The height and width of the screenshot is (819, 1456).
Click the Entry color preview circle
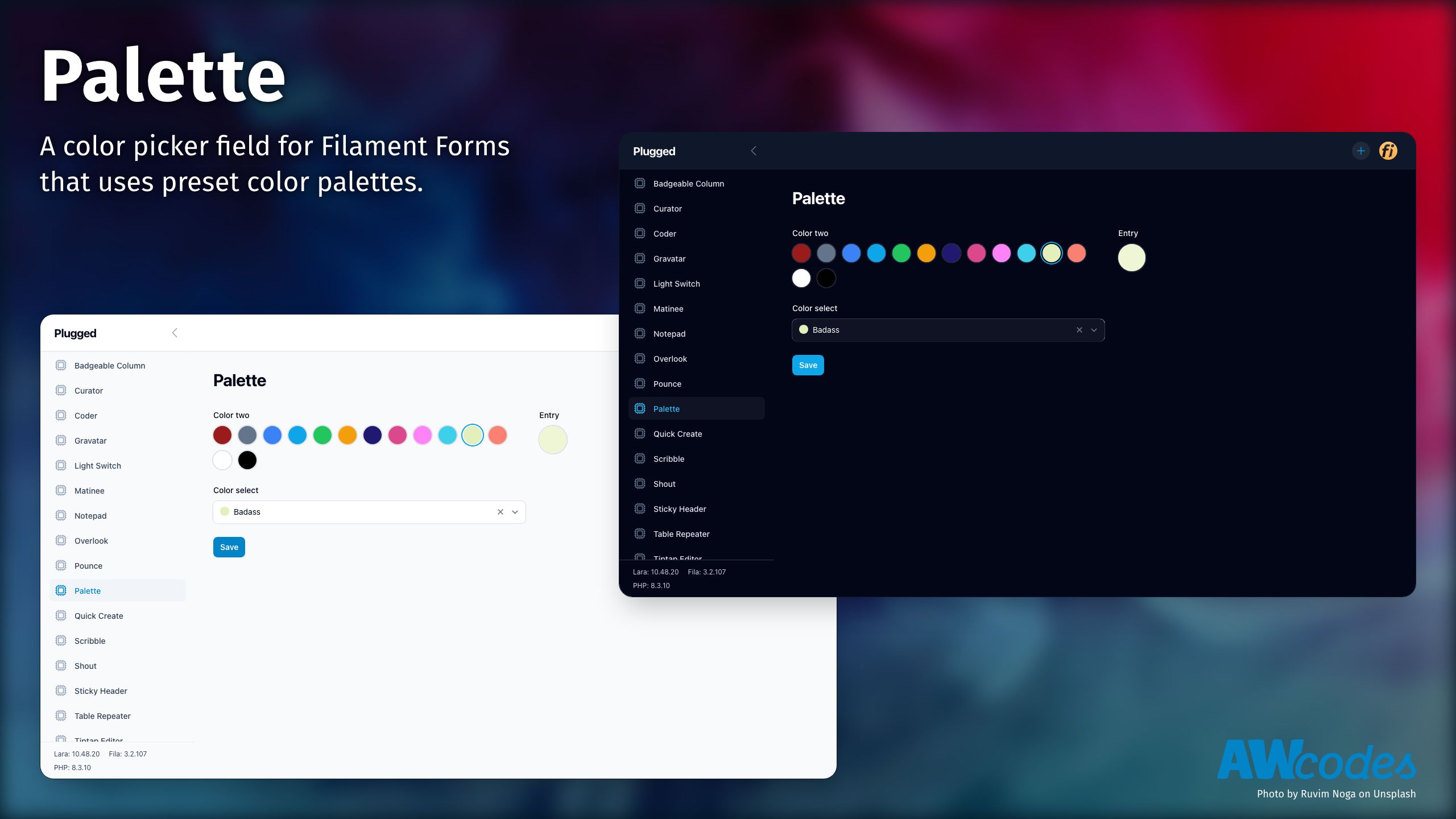pos(1132,257)
